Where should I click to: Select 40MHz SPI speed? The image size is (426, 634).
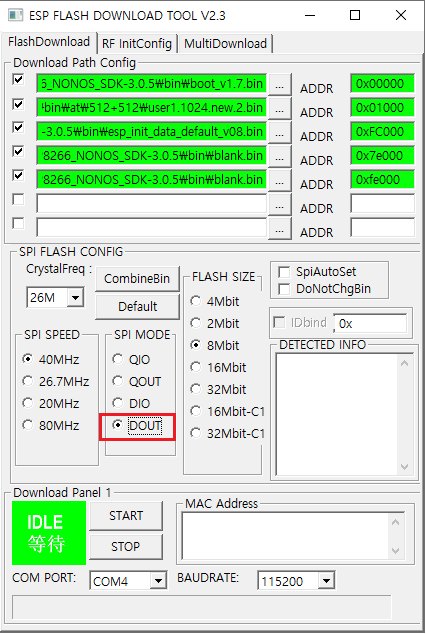51,359
